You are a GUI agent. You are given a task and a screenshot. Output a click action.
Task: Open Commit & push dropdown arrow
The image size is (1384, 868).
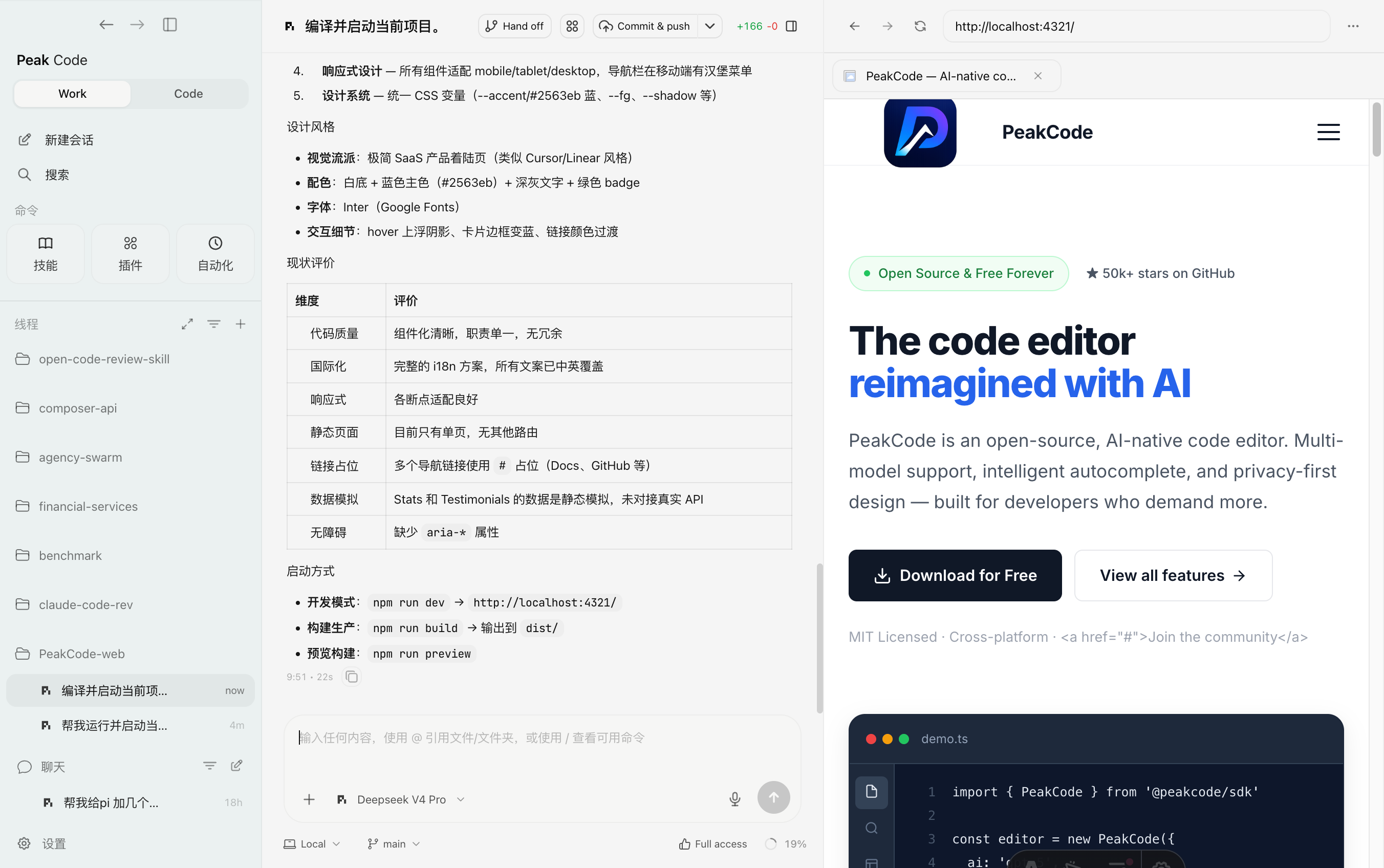pyautogui.click(x=710, y=27)
